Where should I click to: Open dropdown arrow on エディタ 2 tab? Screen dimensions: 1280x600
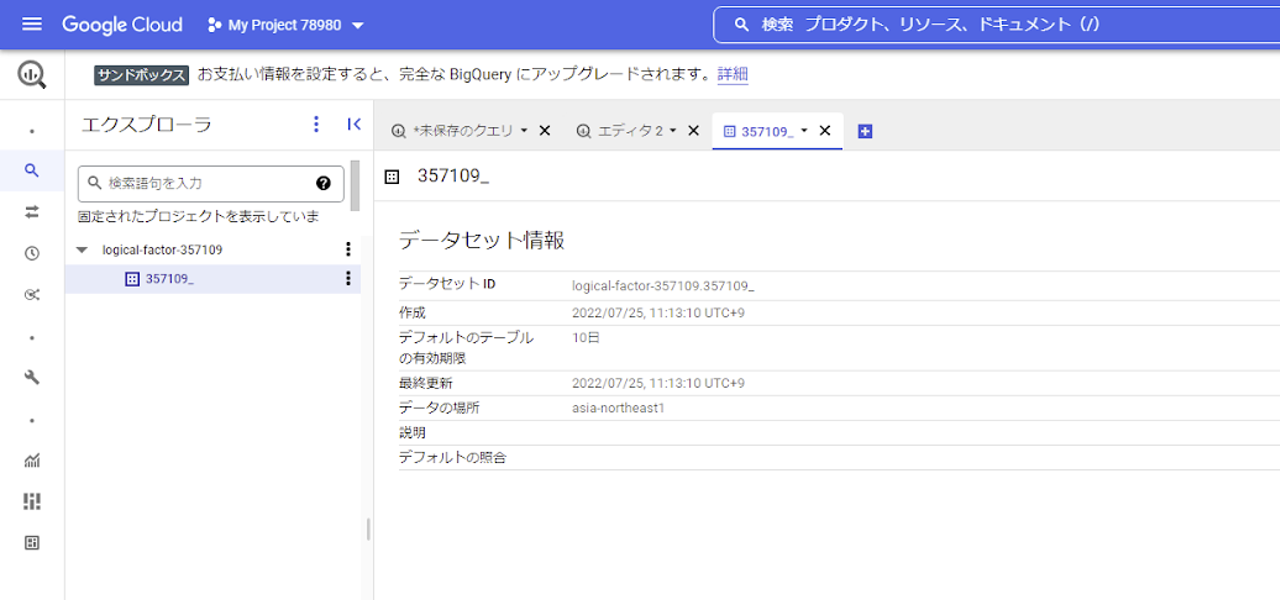click(x=673, y=131)
